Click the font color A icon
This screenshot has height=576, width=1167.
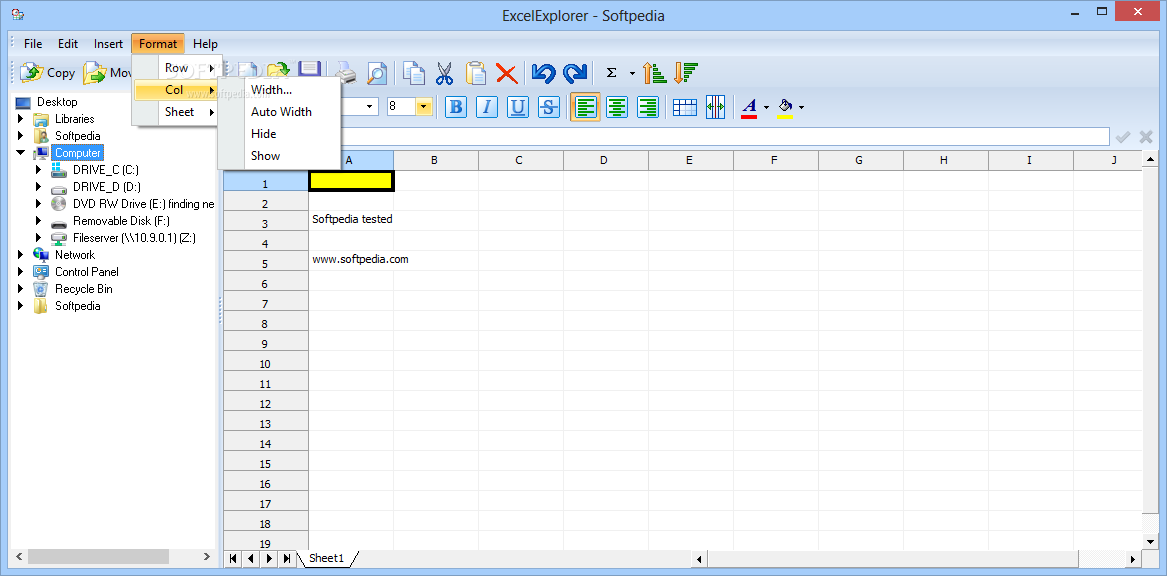click(x=749, y=107)
